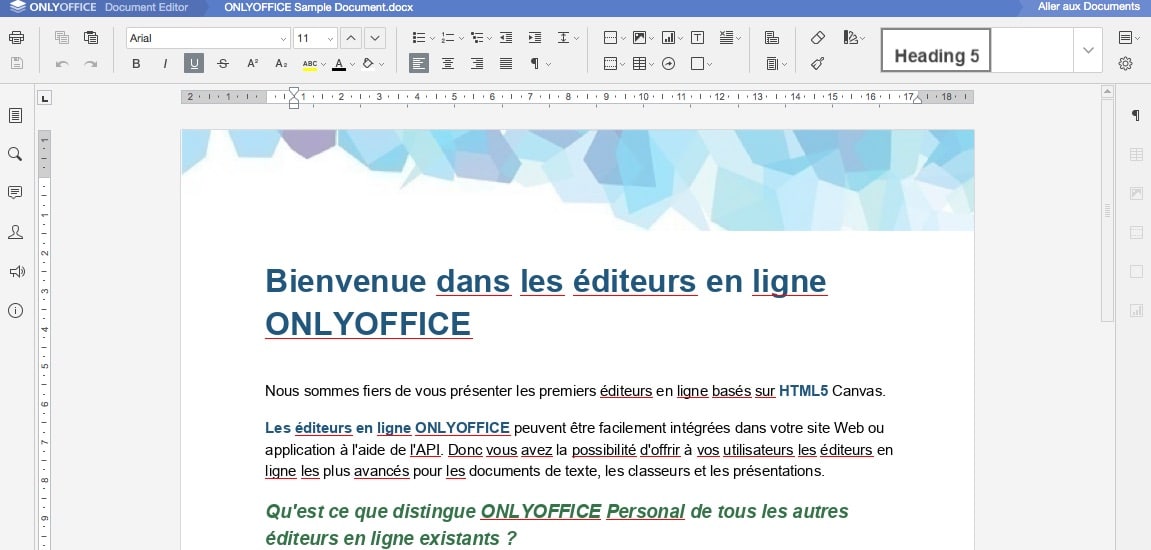
Task: Center align the text
Action: 448,64
